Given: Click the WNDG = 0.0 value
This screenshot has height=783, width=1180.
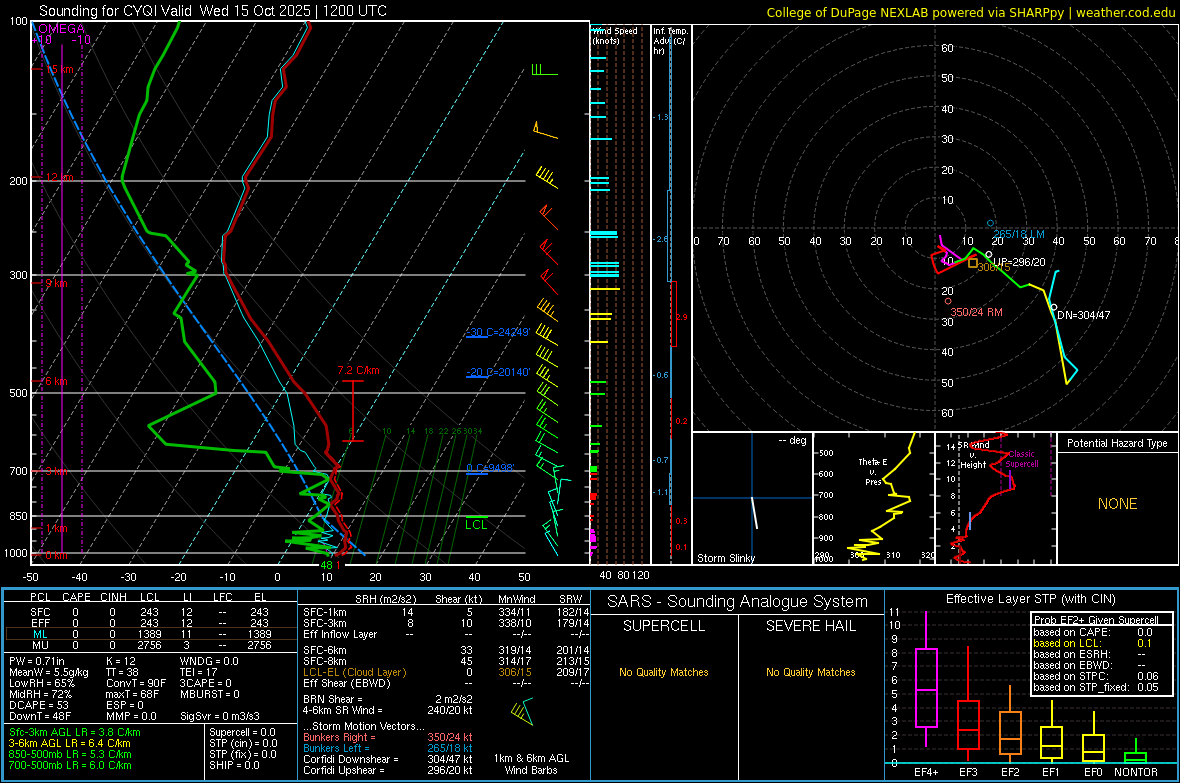Looking at the screenshot, I should tap(209, 661).
